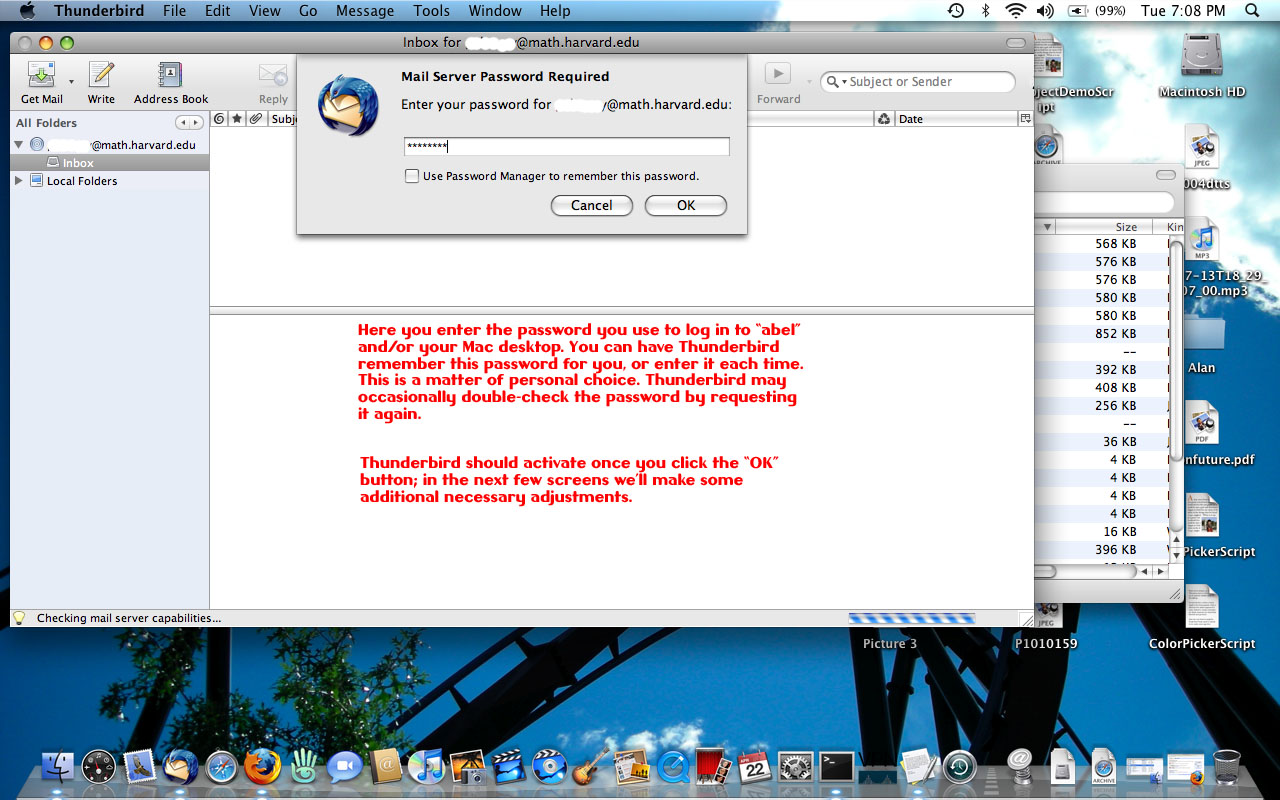1280x800 pixels.
Task: Open the Get Mail dropdown arrow
Action: click(71, 81)
